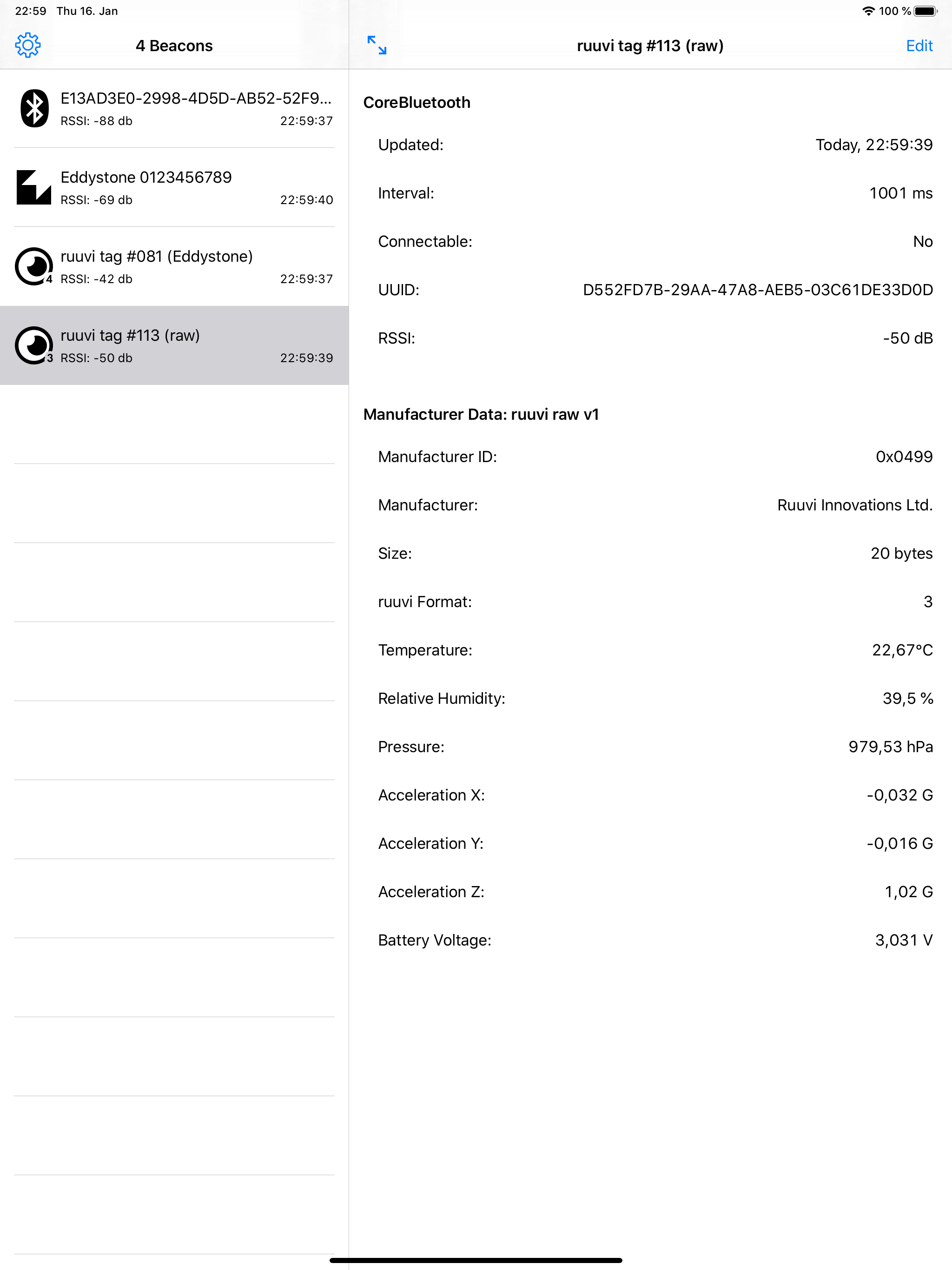The image size is (952, 1270).
Task: Tap the Bluetooth icon of the E13AD3E0 beacon
Action: [34, 108]
